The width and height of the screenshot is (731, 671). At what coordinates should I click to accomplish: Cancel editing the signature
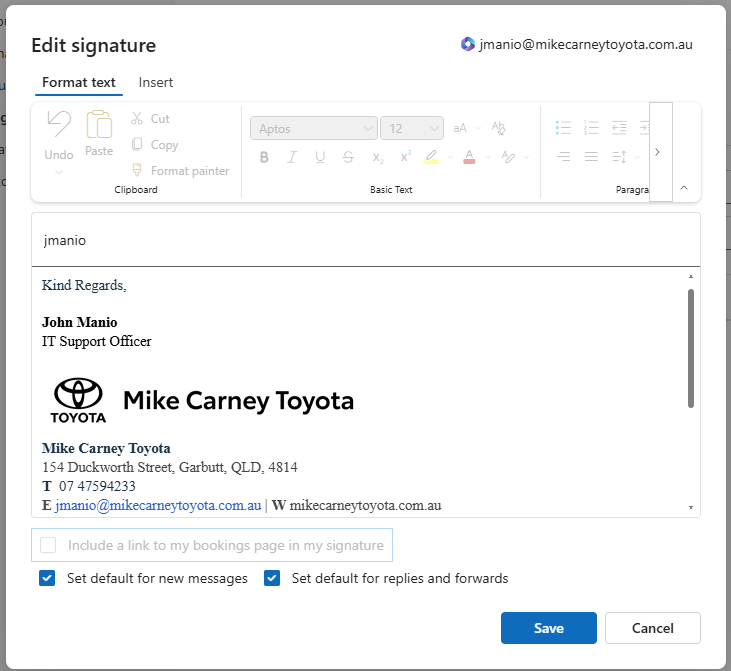pyautogui.click(x=652, y=628)
